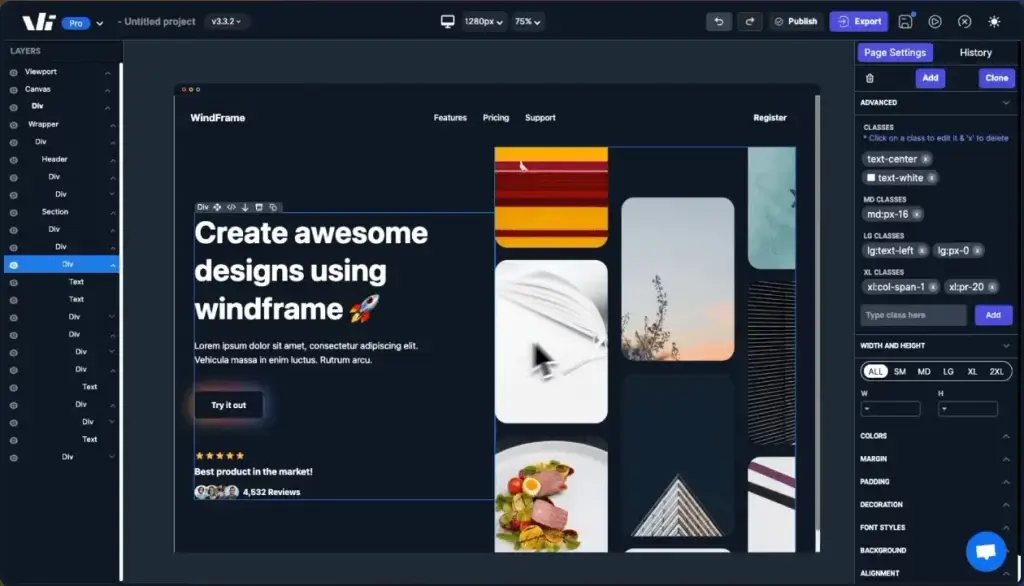Screen dimensions: 1024x586
Task: Select the MD breakpoint option
Action: tap(924, 371)
